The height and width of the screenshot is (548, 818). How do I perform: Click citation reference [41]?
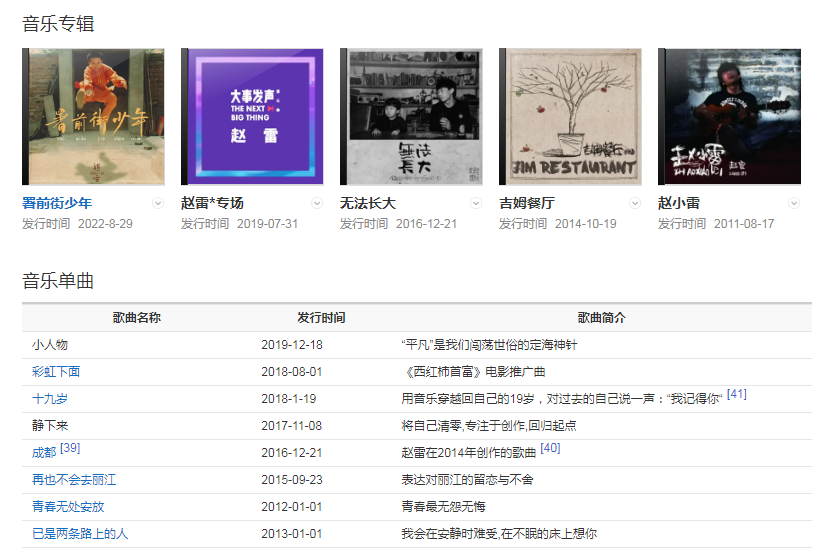pos(736,395)
